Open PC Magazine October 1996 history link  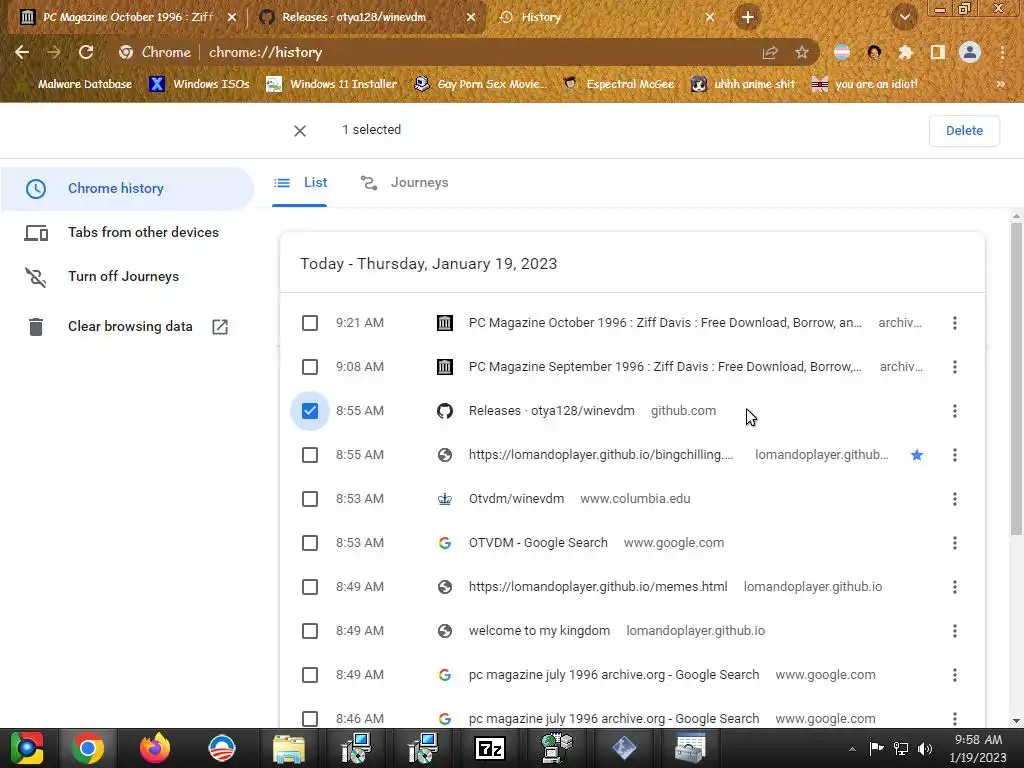point(665,323)
